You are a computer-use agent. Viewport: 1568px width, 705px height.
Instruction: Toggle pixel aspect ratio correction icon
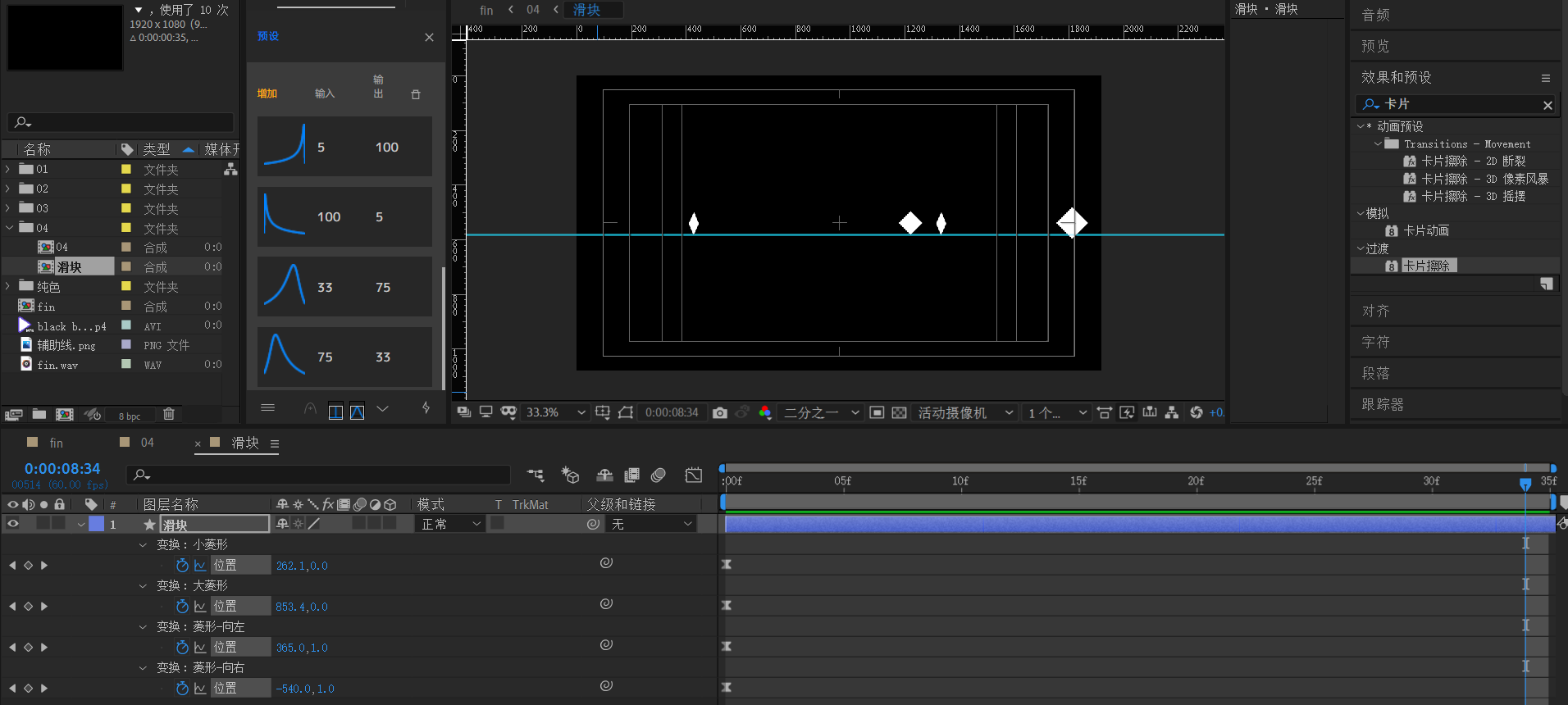pos(1105,412)
